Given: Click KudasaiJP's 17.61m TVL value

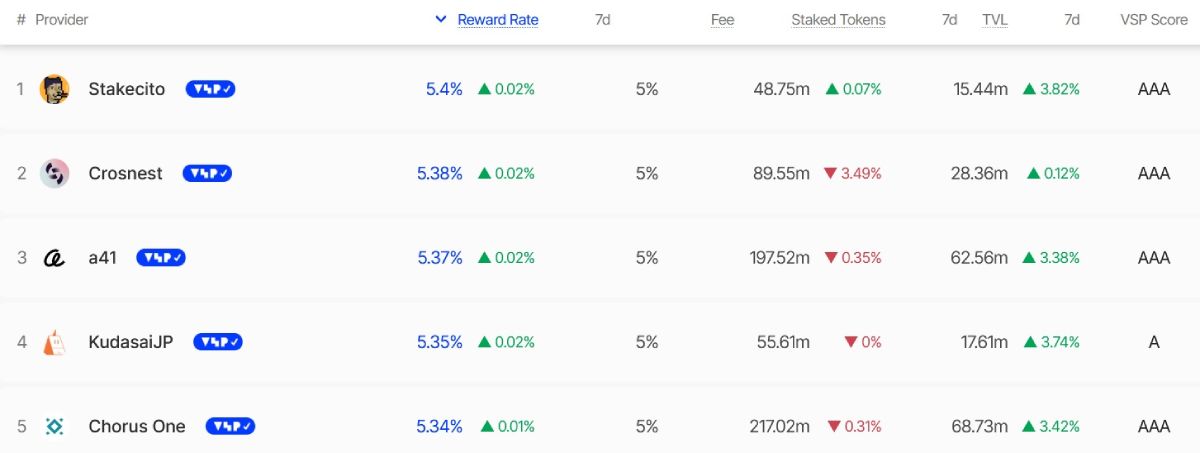Looking at the screenshot, I should point(984,342).
